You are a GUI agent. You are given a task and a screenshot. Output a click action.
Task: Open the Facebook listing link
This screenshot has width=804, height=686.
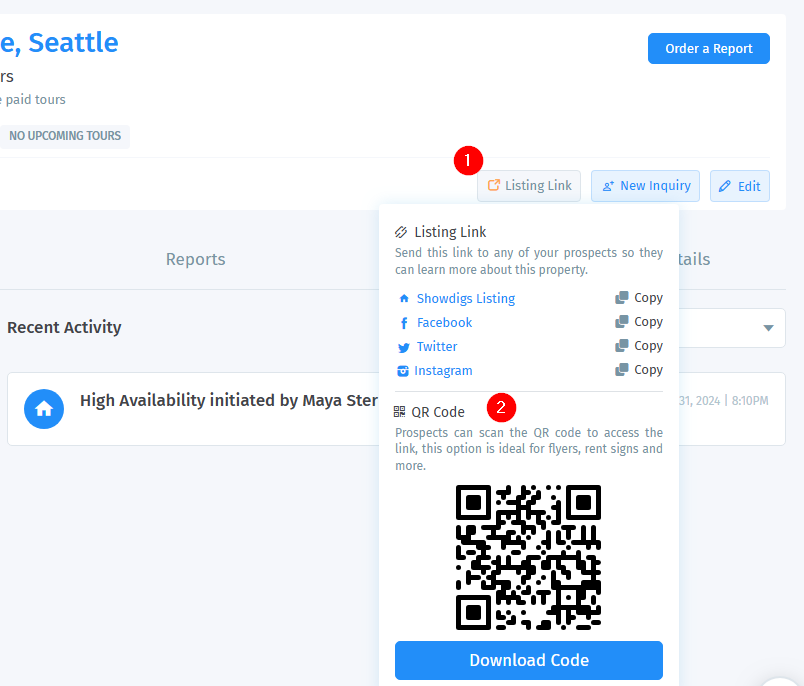444,322
